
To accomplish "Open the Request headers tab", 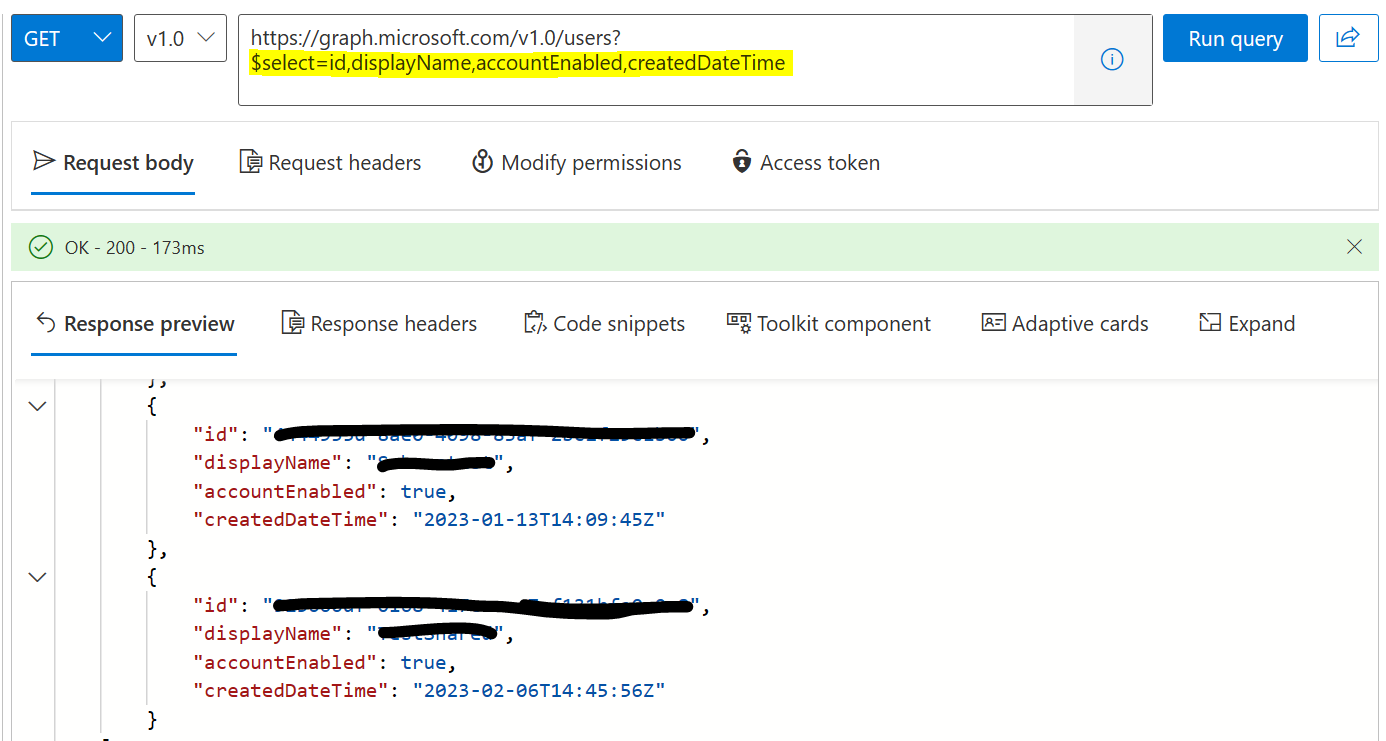I will [x=331, y=163].
